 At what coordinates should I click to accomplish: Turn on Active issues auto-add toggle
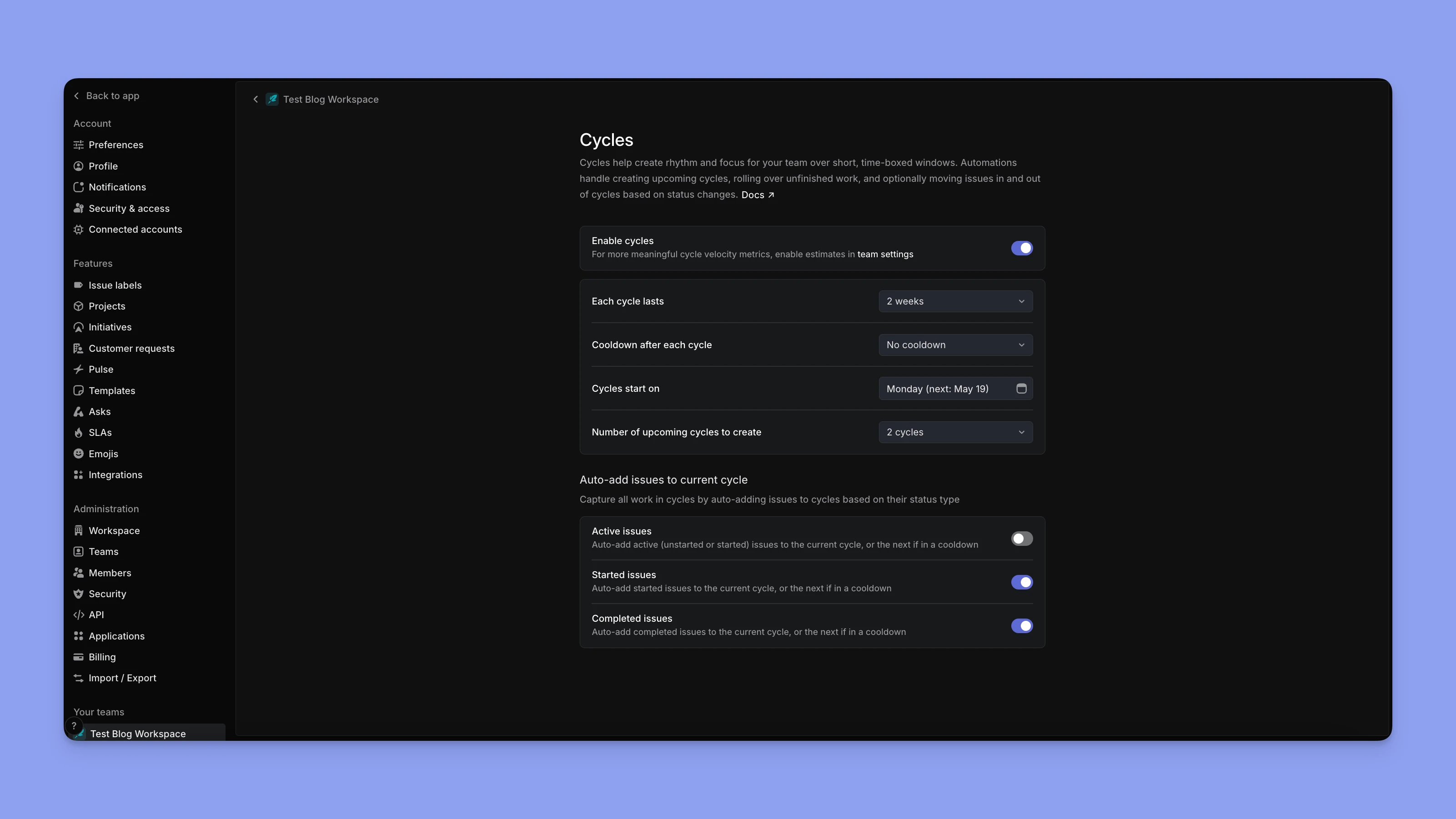point(1021,539)
